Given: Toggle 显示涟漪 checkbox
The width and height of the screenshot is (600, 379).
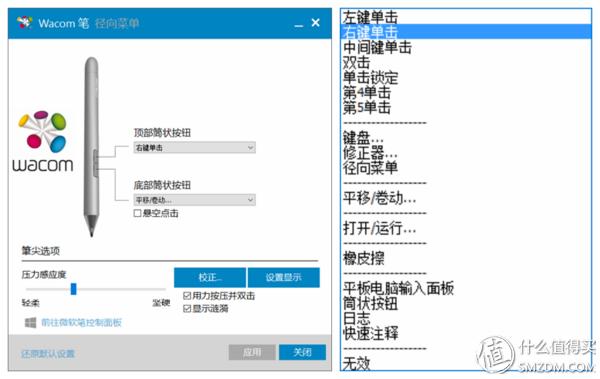Looking at the screenshot, I should [x=187, y=308].
